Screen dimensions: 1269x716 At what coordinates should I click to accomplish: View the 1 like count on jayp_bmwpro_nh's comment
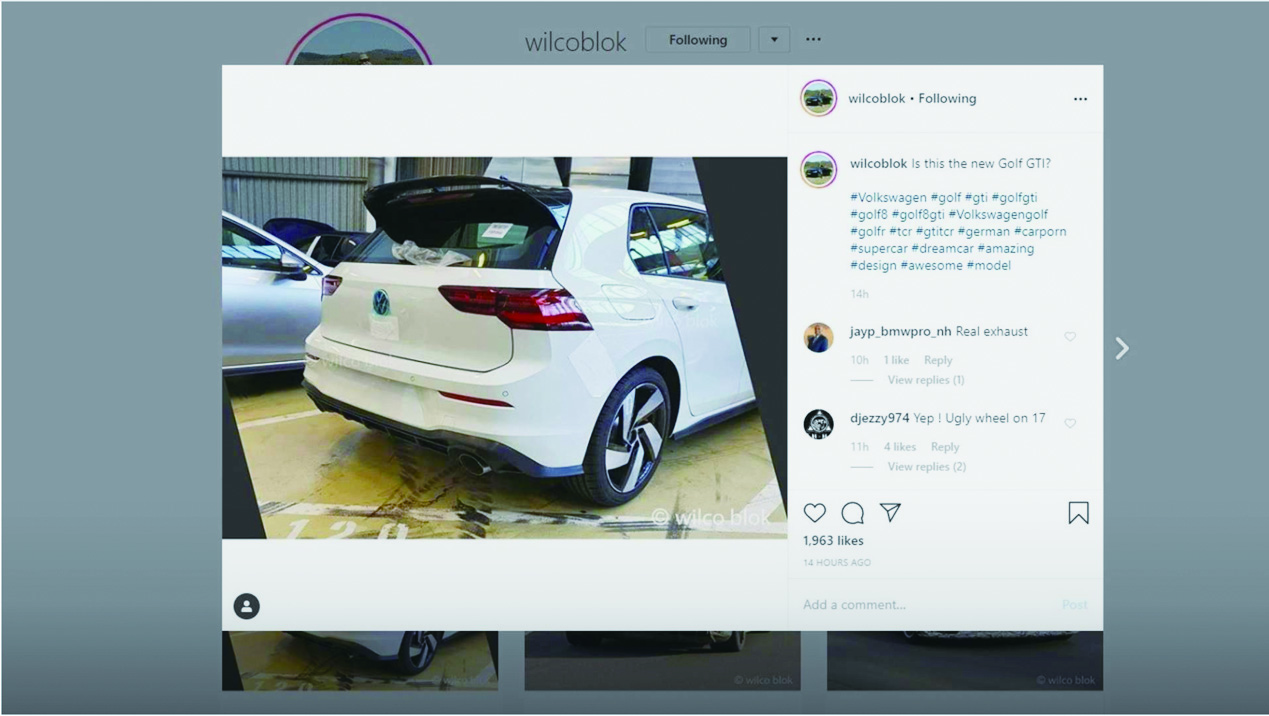coord(896,360)
